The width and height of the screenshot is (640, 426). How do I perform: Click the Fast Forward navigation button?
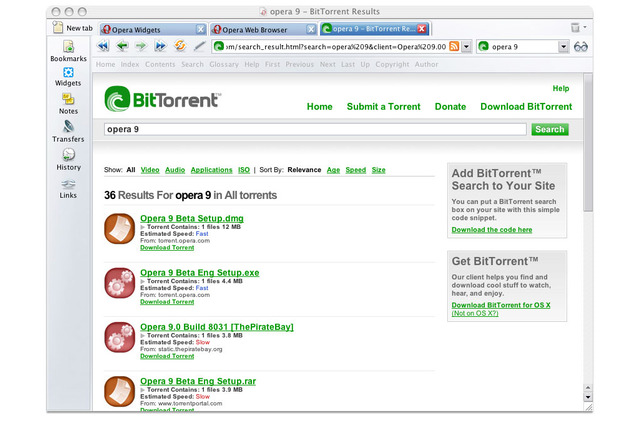[x=160, y=46]
